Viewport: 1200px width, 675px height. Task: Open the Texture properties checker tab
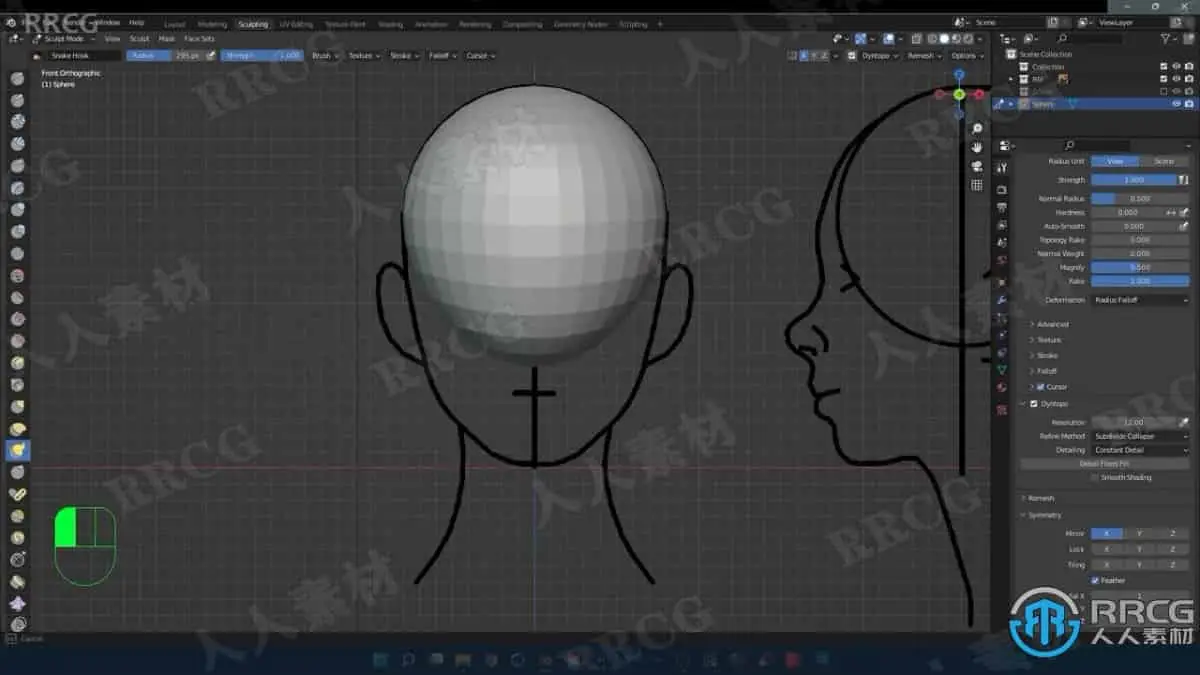[x=1002, y=410]
